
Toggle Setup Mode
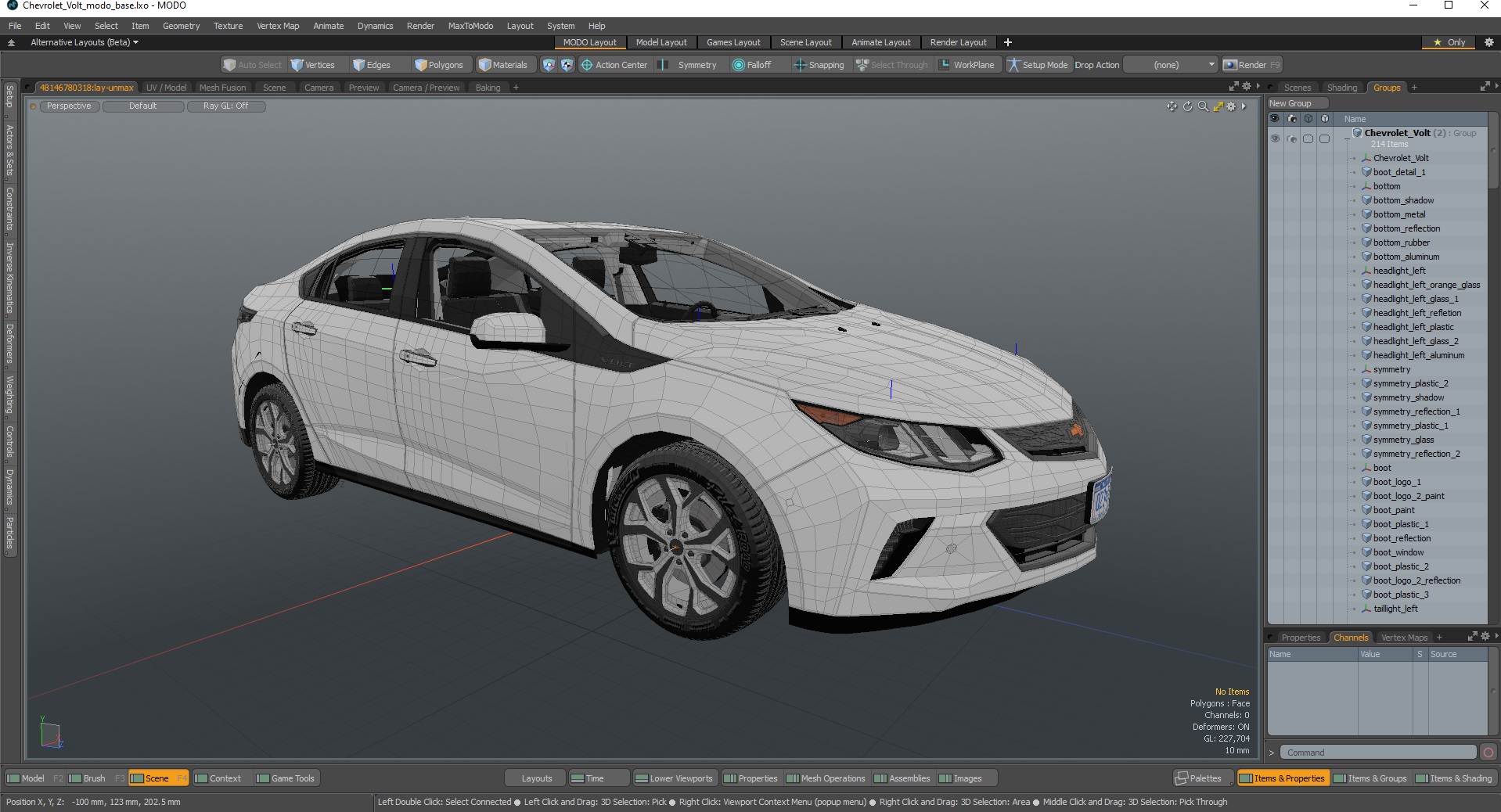(1038, 65)
